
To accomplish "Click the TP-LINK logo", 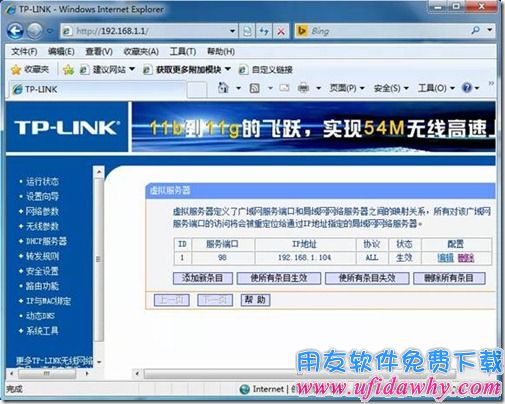I will [x=67, y=128].
